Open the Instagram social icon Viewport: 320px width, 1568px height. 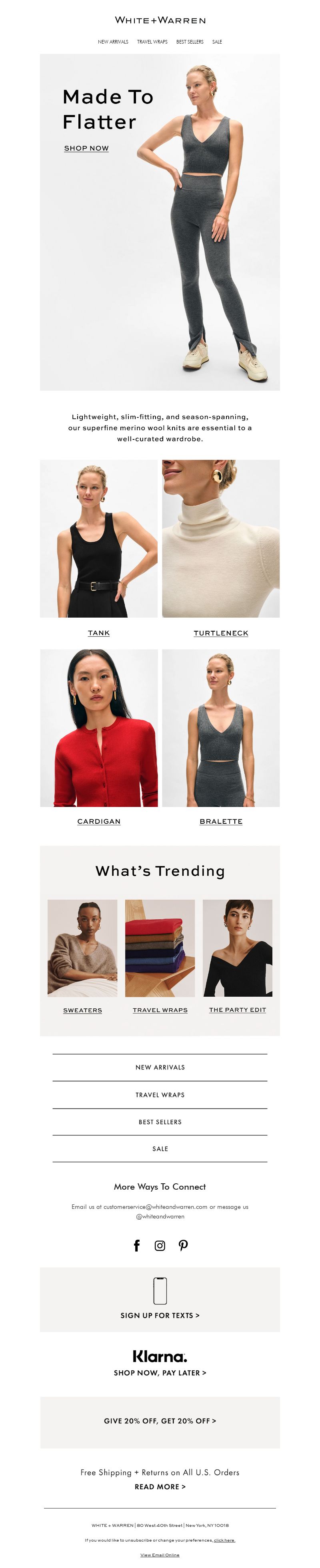[160, 1245]
